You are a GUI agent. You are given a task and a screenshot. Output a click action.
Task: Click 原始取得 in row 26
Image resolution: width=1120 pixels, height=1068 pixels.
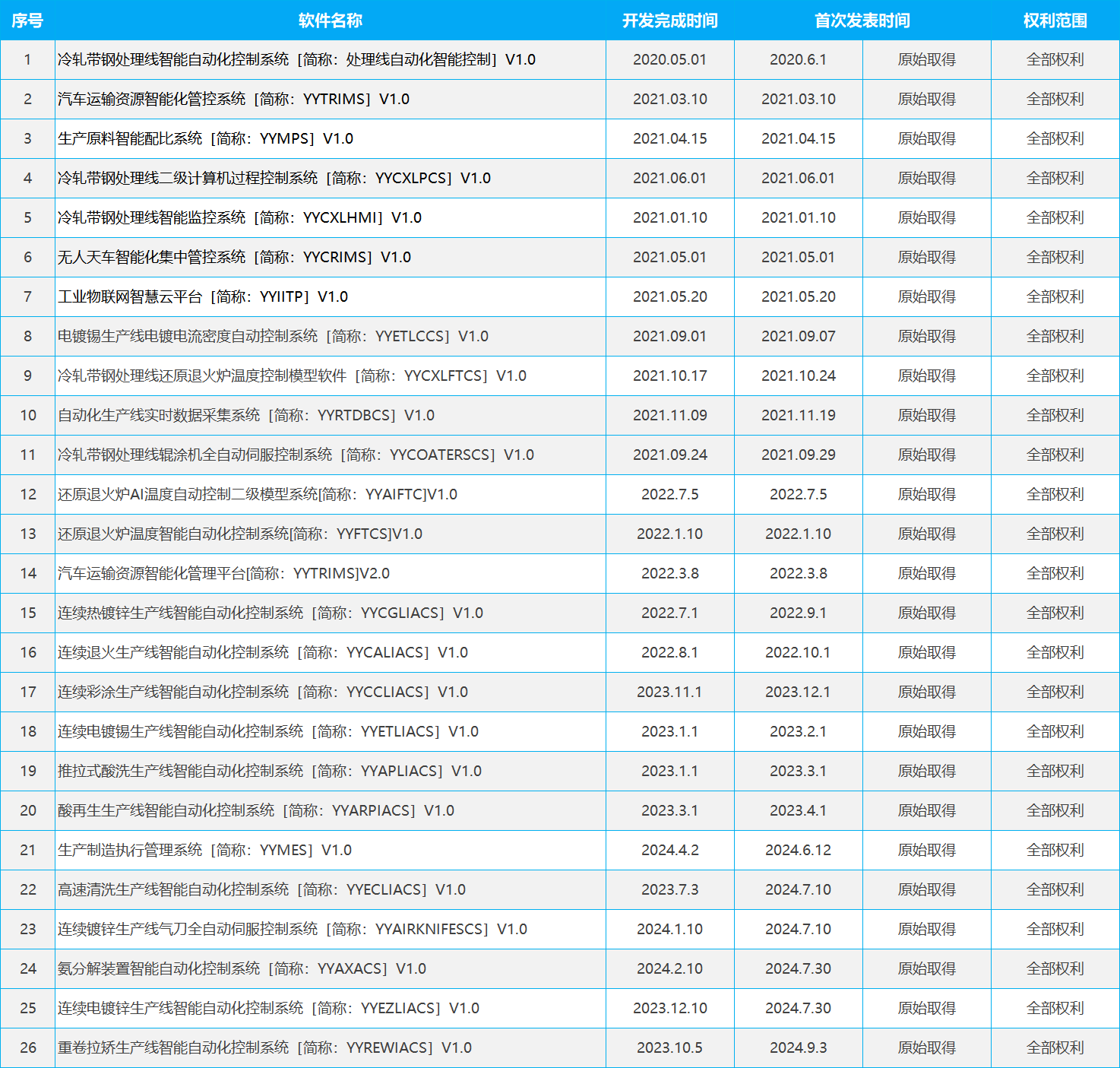927,1048
